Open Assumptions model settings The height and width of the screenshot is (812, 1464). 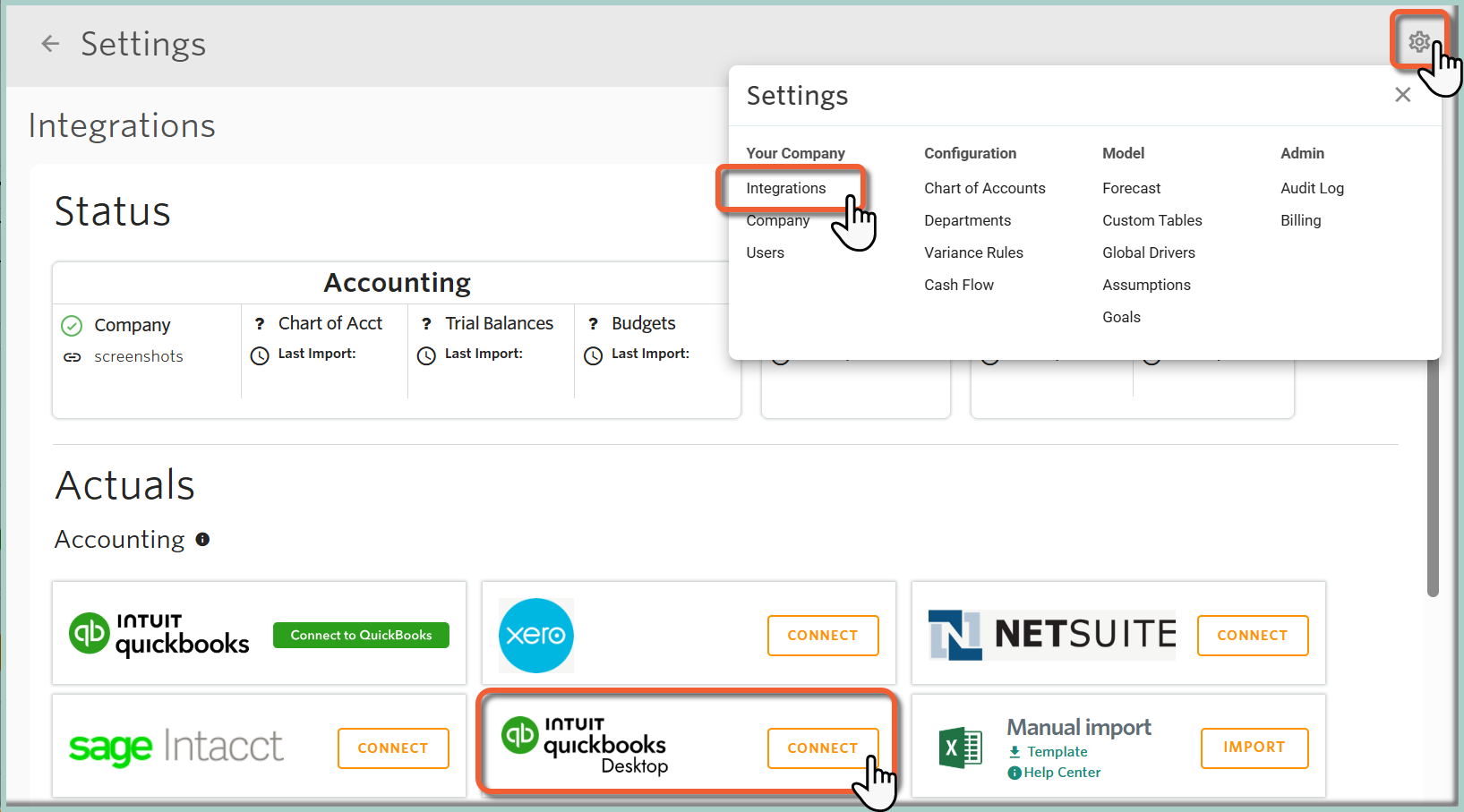[1146, 285]
